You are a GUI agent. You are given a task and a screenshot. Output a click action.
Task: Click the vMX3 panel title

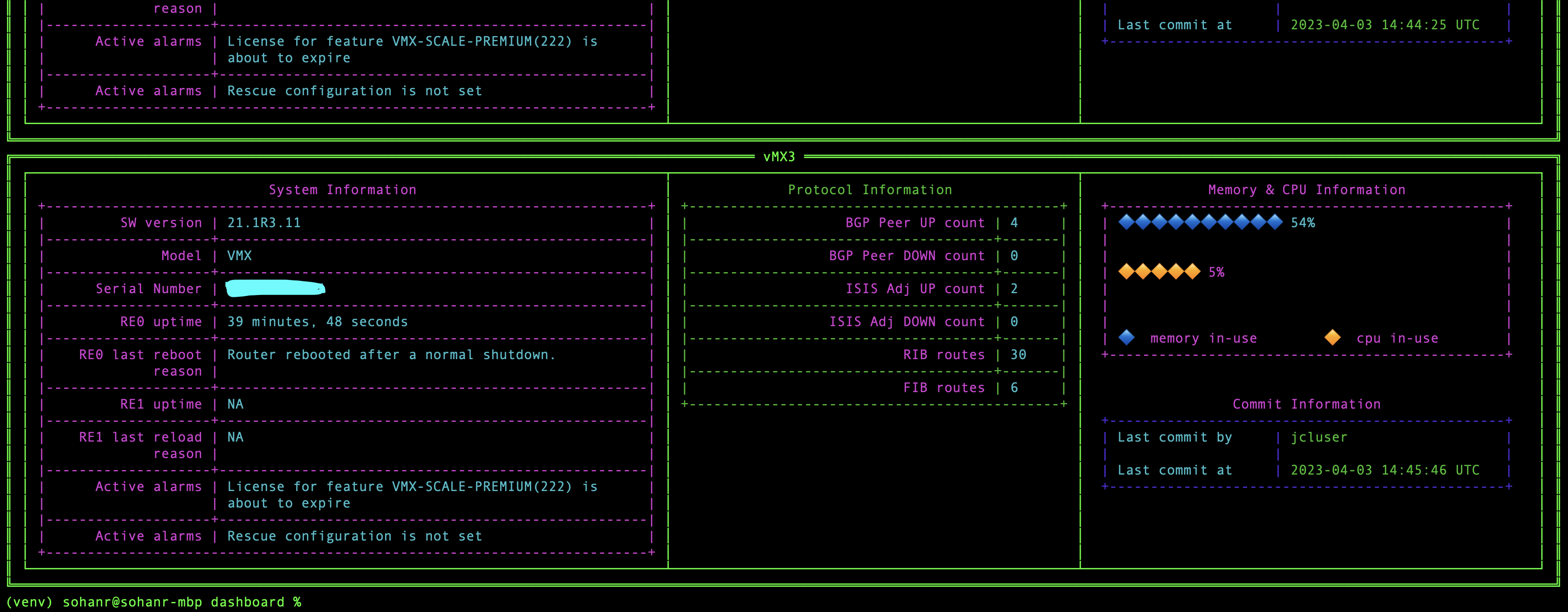[x=779, y=157]
